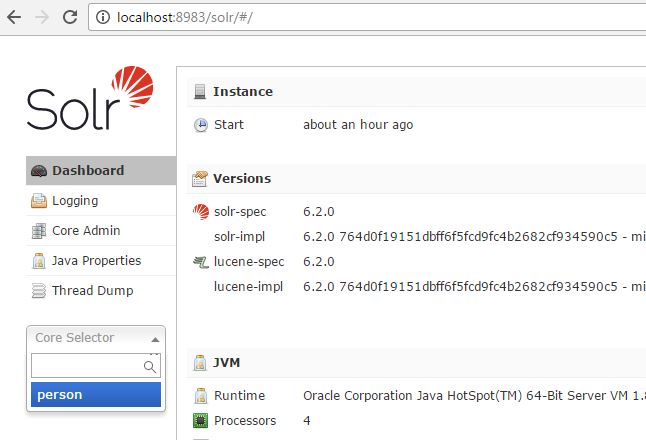Screen dimensions: 646x440
Task: Click the Core Admin server icon
Action: pyautogui.click(x=40, y=231)
